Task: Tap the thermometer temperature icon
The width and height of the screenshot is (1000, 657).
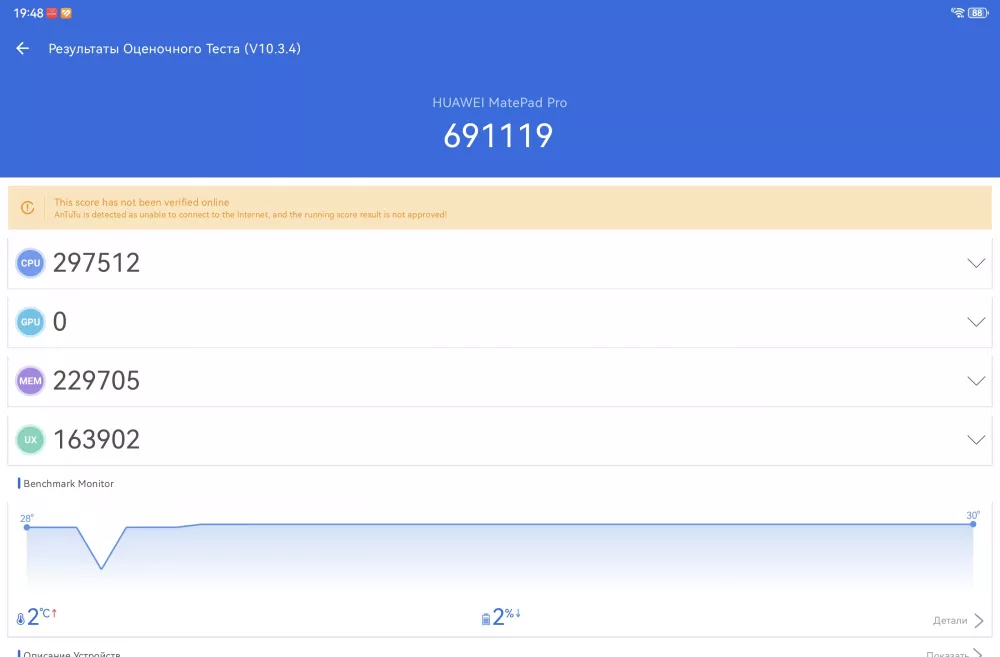Action: 20,619
